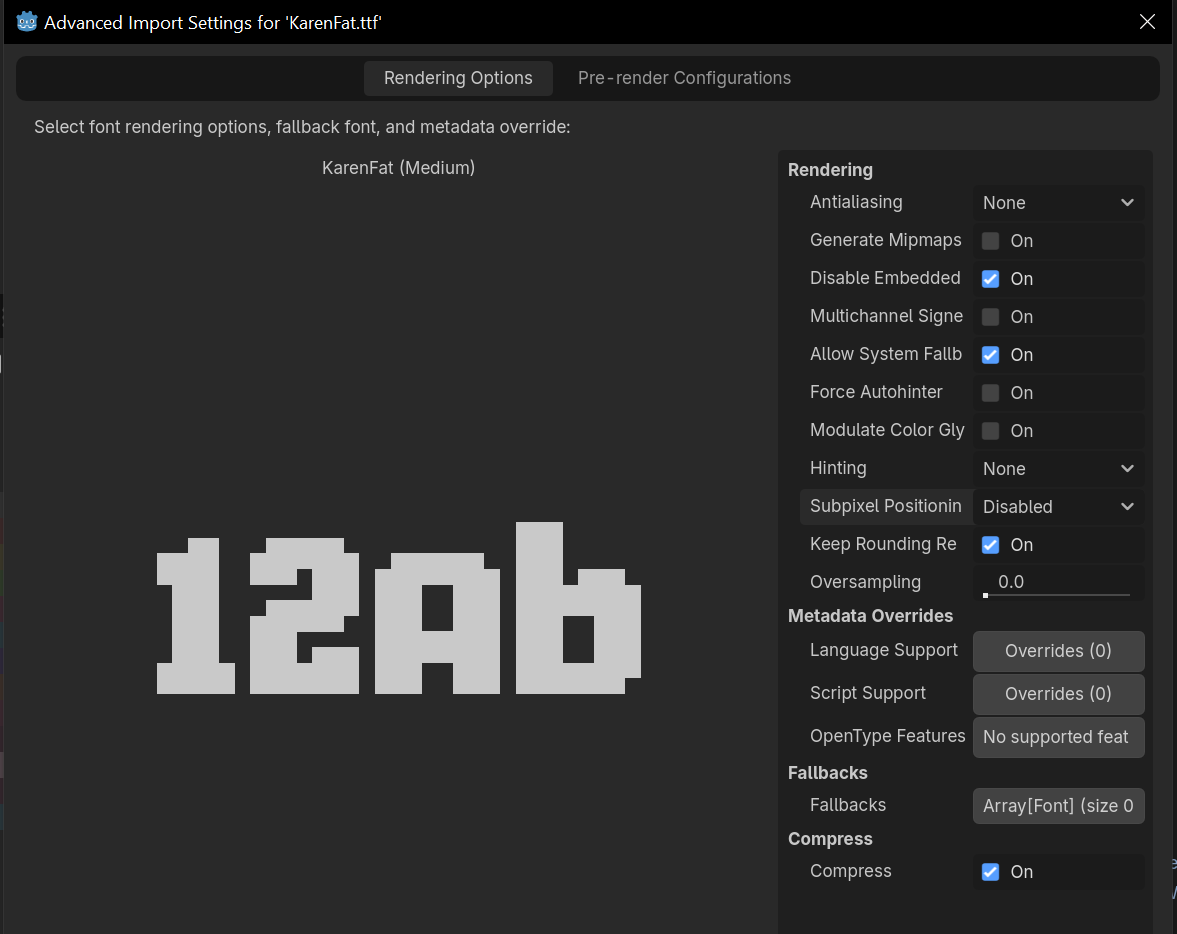This screenshot has width=1177, height=934.
Task: Expand the Hinting dropdown
Action: pyautogui.click(x=1058, y=469)
